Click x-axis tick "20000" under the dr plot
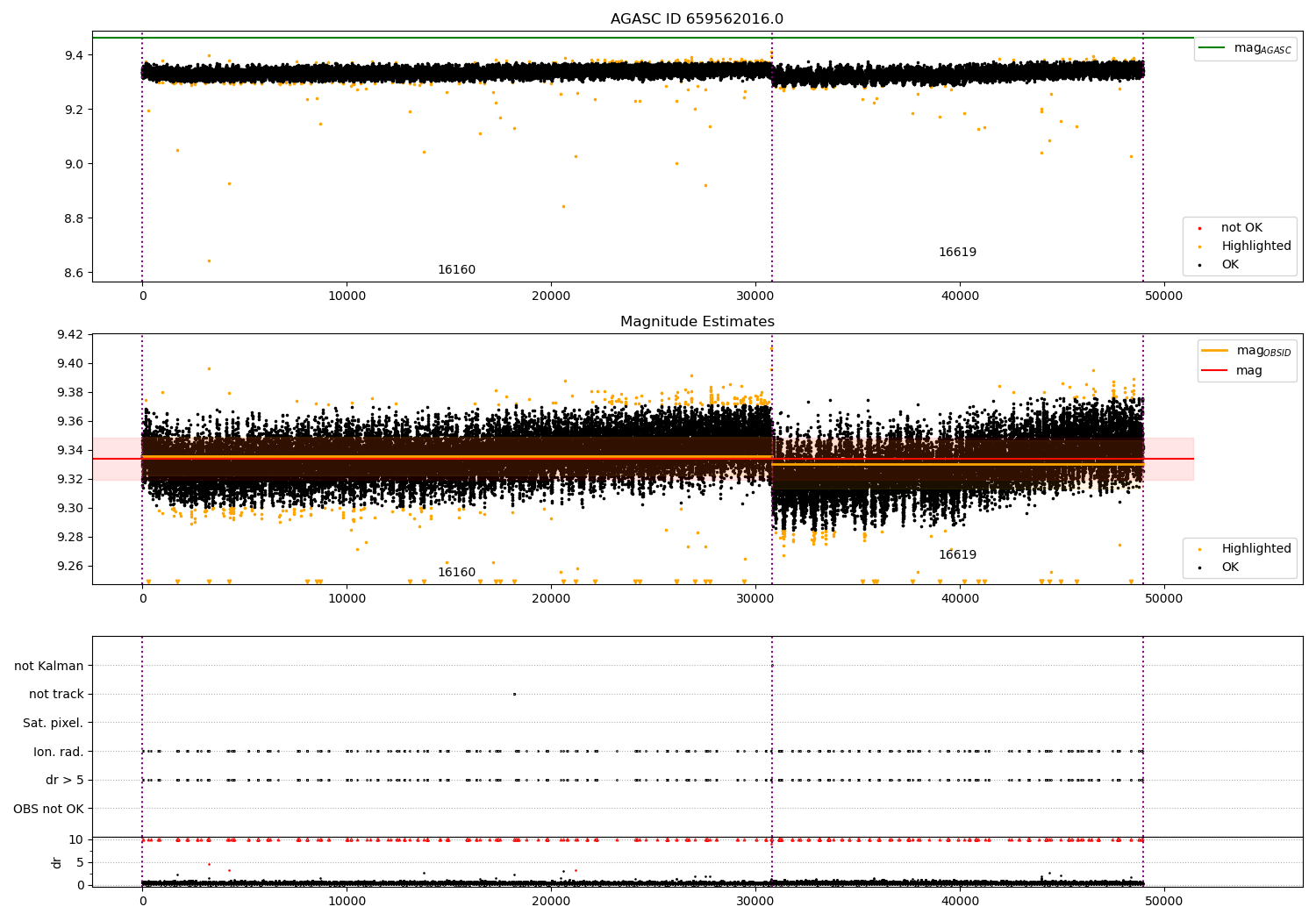This screenshot has height=921, width=1316. (551, 901)
